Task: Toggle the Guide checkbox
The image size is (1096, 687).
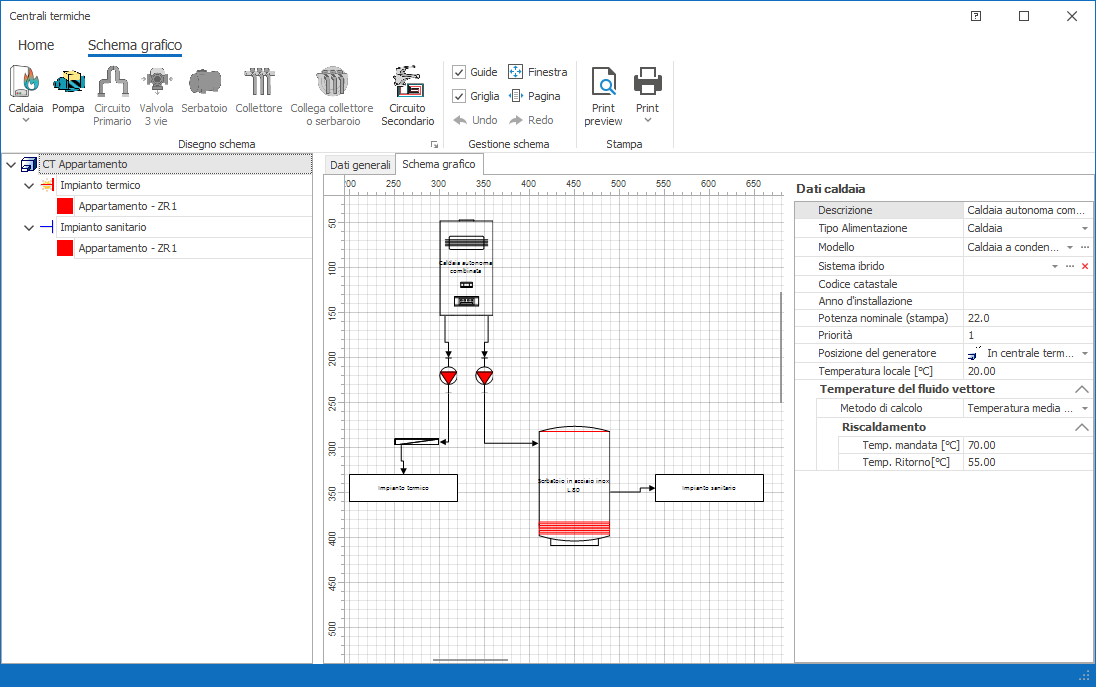Action: point(459,72)
